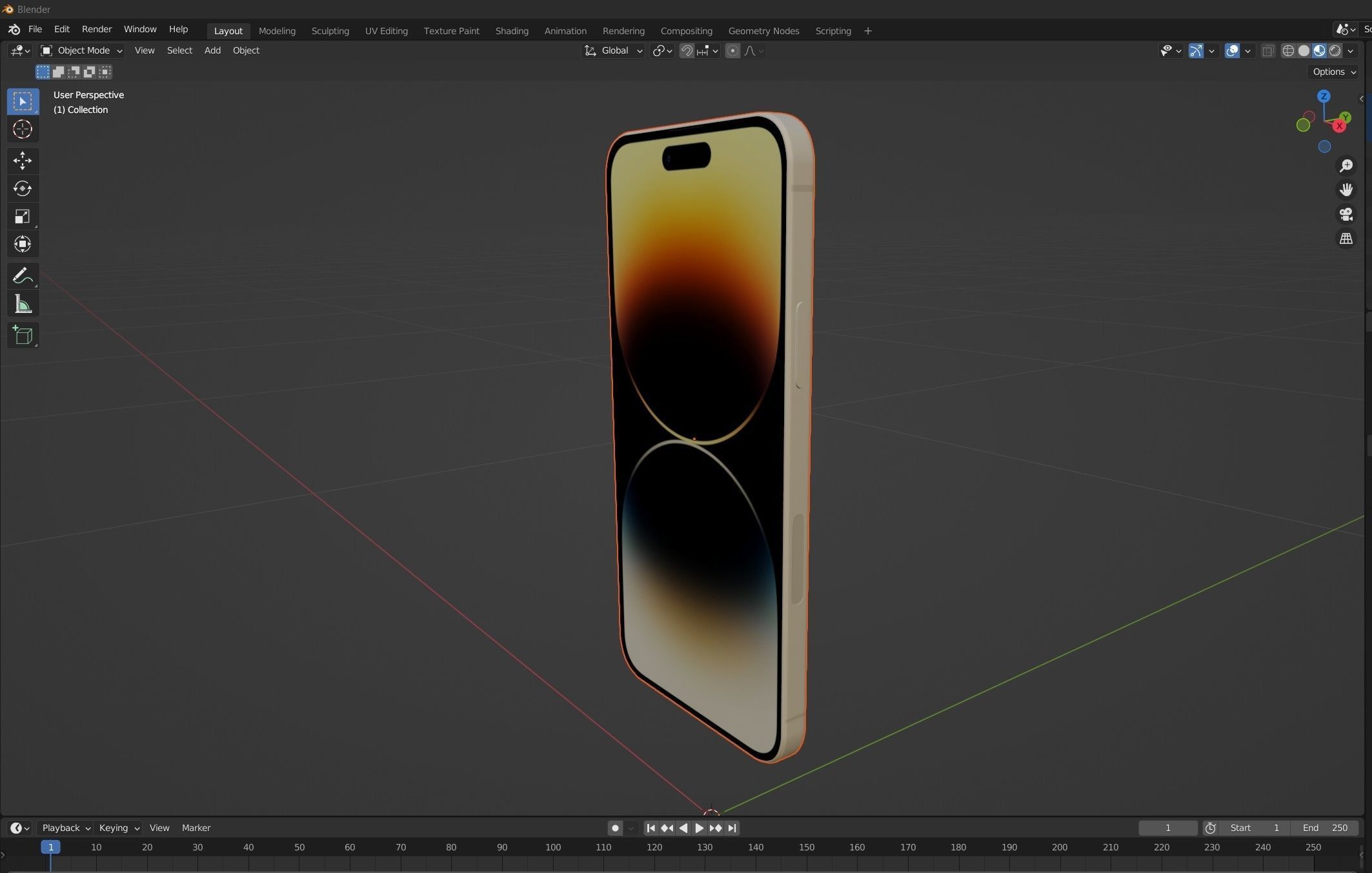The height and width of the screenshot is (873, 1372).
Task: Switch perspective/orthographic grid icon
Action: (1346, 239)
